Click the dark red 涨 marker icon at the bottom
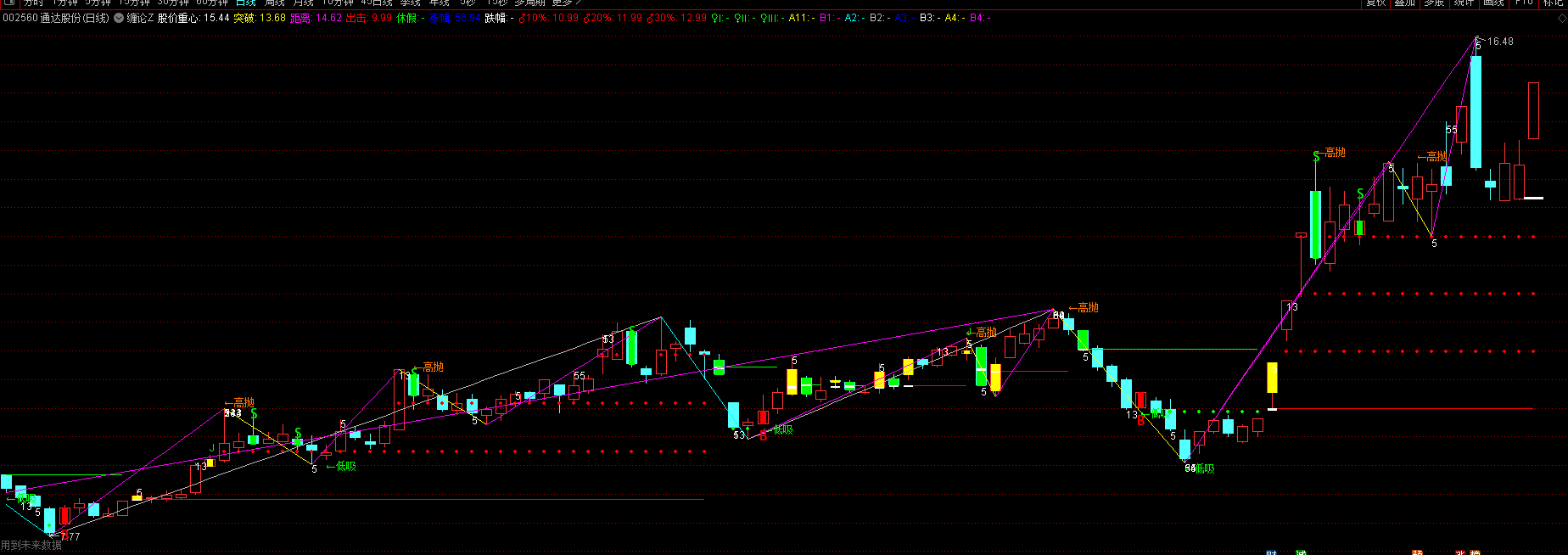The image size is (1568, 555). pos(1461,552)
